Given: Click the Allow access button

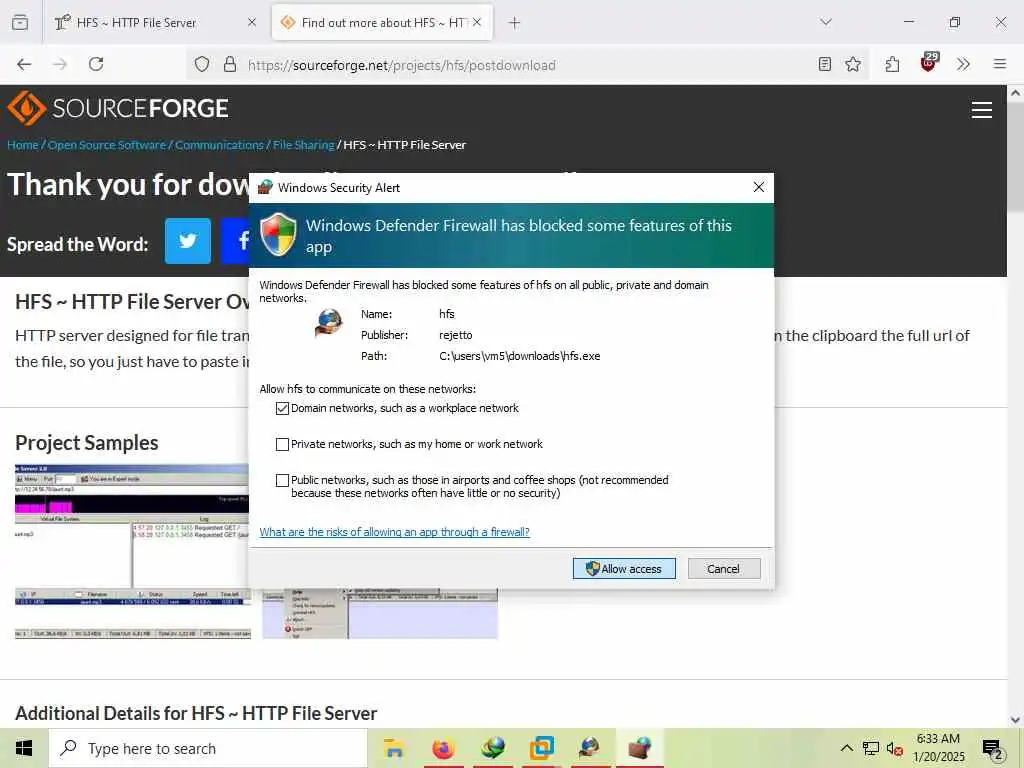Looking at the screenshot, I should 624,569.
